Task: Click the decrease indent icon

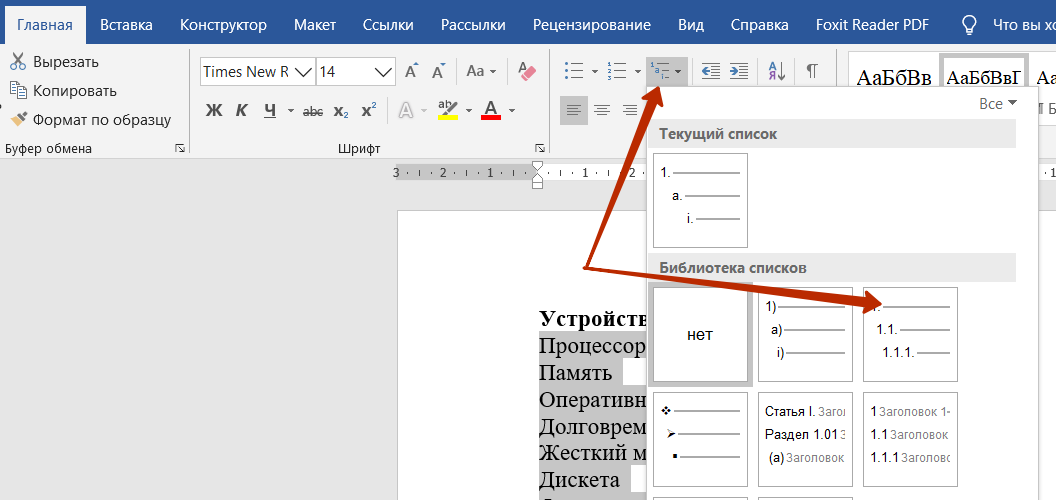Action: [711, 71]
